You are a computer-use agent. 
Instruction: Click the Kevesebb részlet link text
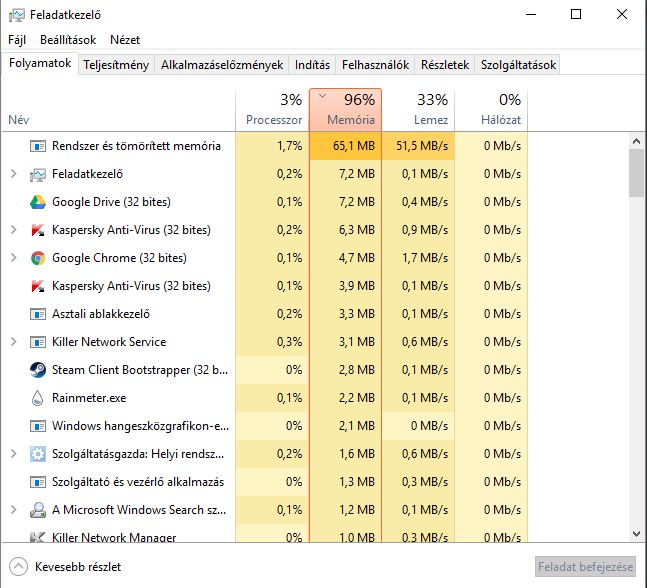coord(78,567)
